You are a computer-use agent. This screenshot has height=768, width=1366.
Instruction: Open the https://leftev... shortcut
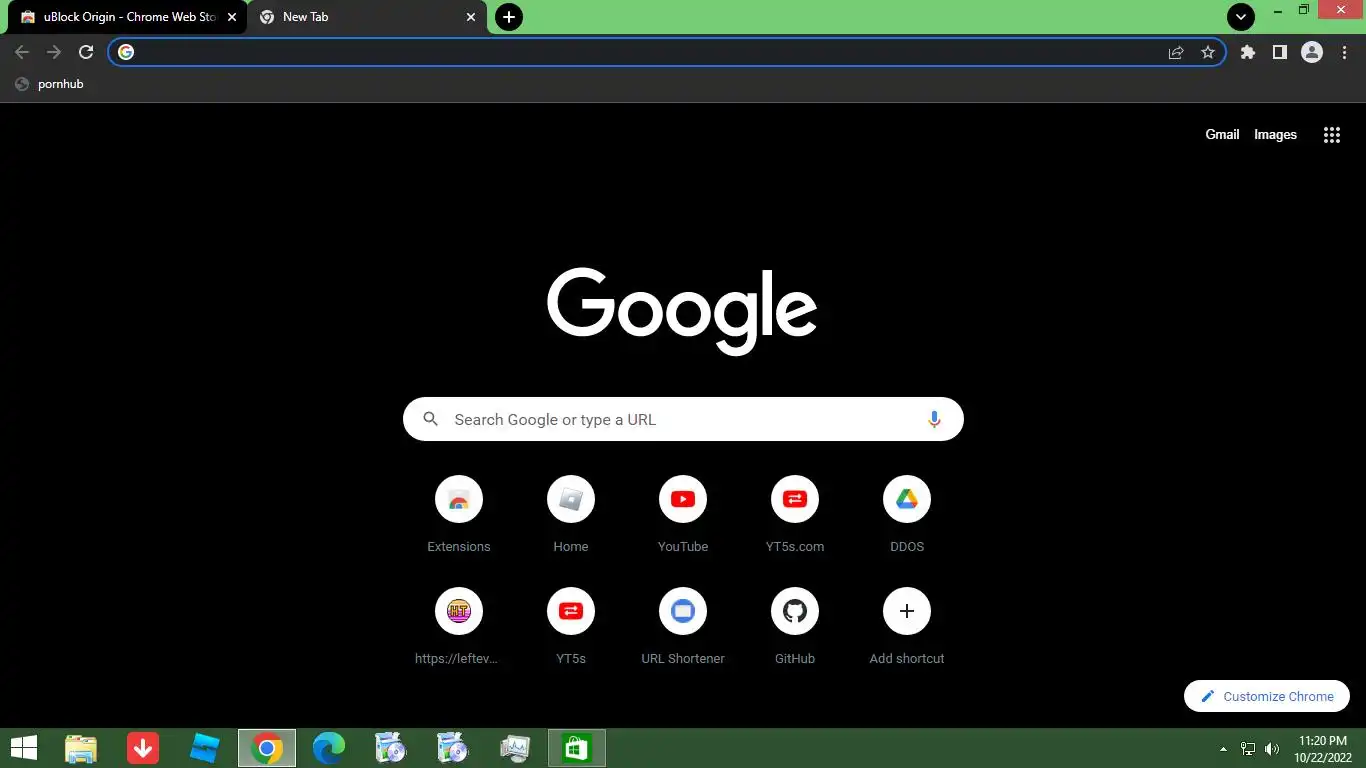click(459, 626)
